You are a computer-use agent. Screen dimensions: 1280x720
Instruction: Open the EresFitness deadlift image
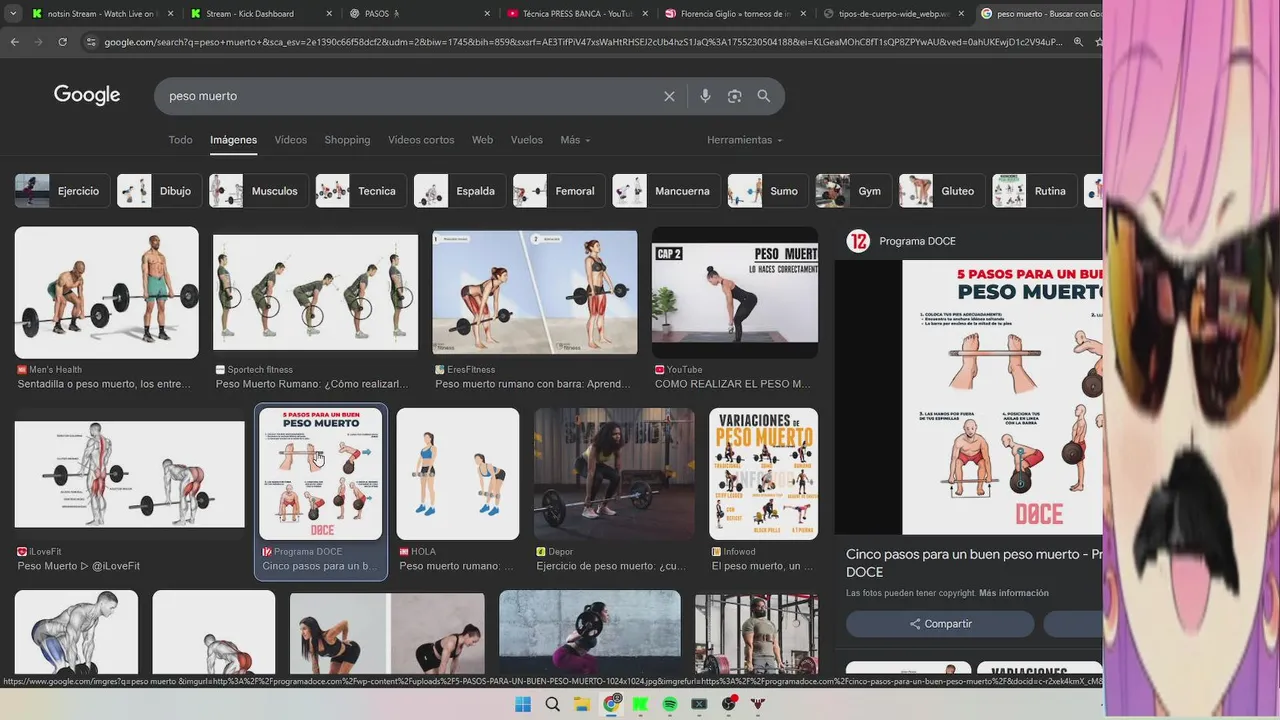[x=535, y=292]
